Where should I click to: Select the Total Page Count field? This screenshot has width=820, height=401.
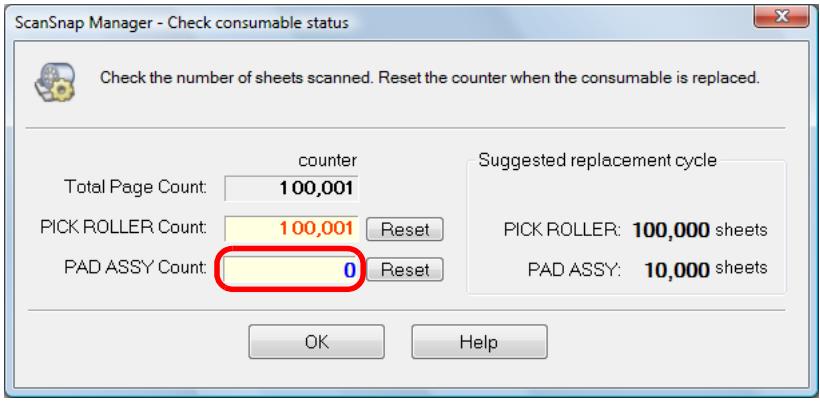click(x=291, y=188)
